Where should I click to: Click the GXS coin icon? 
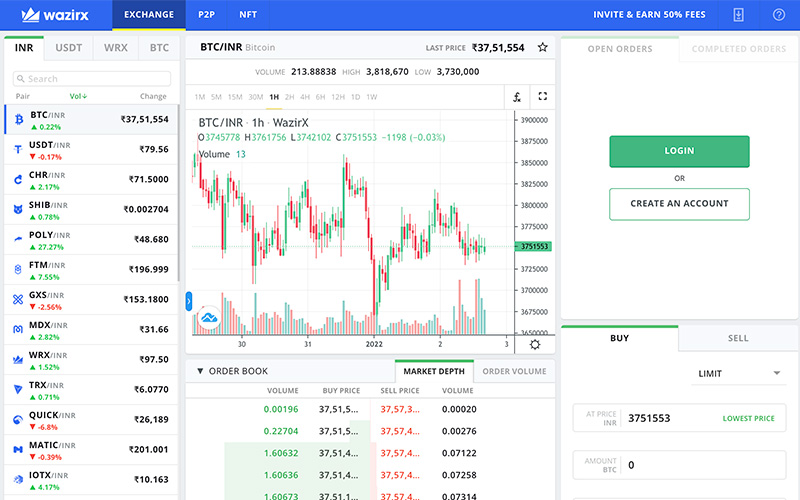pos(18,299)
